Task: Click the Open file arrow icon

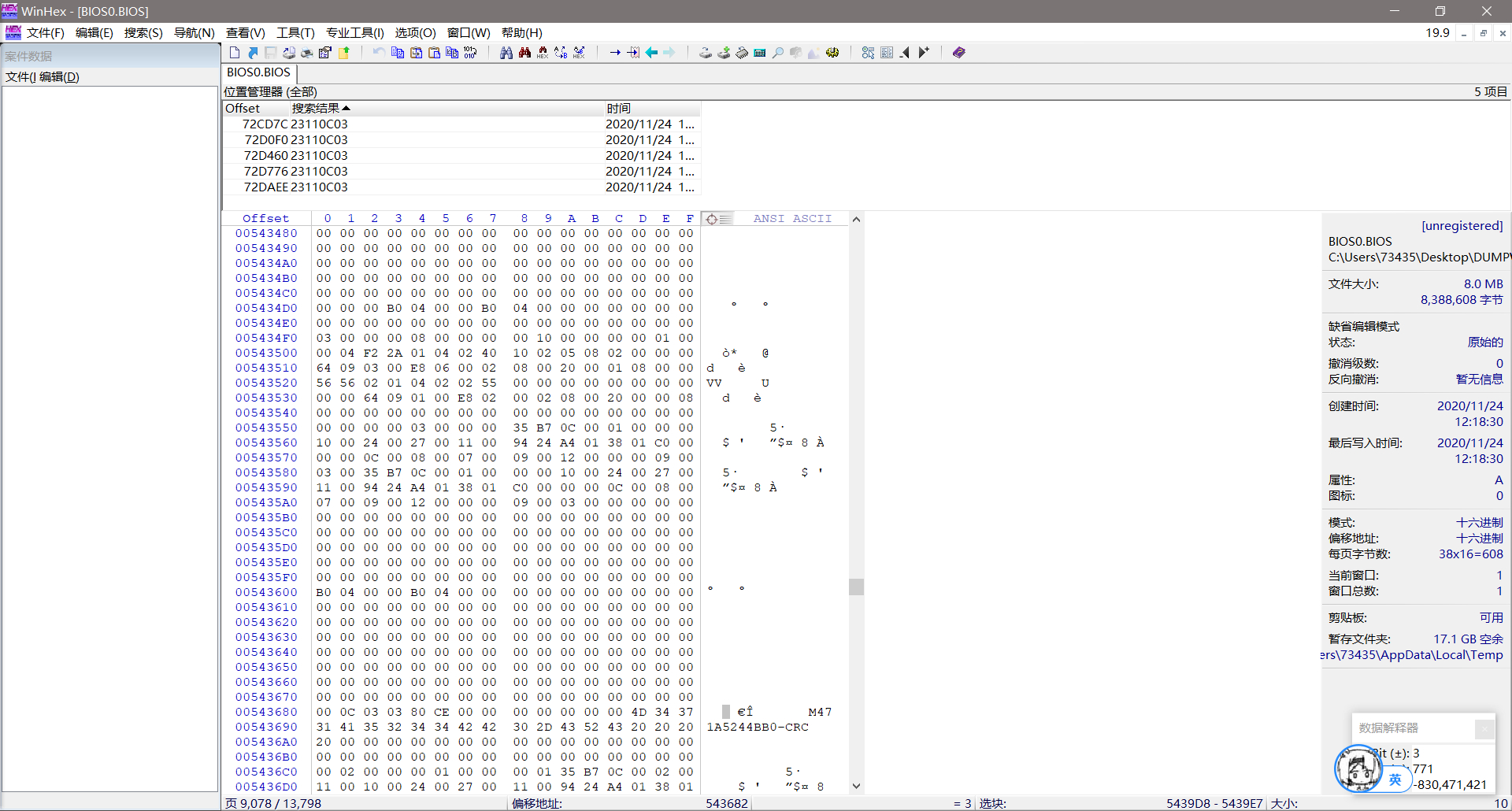Action: (253, 53)
